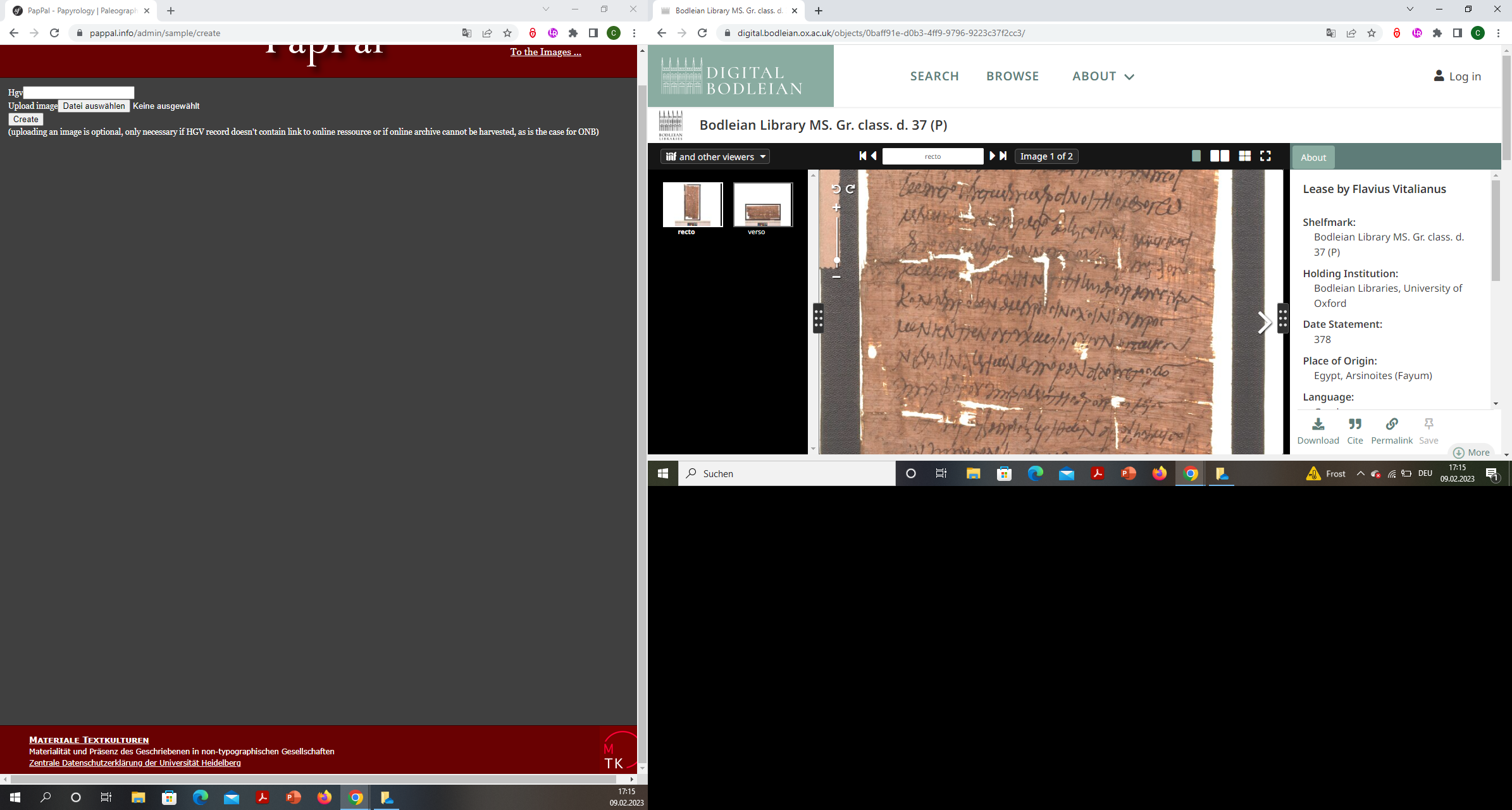Switch to two-page book view
Viewport: 1512px width, 810px height.
coord(1219,156)
